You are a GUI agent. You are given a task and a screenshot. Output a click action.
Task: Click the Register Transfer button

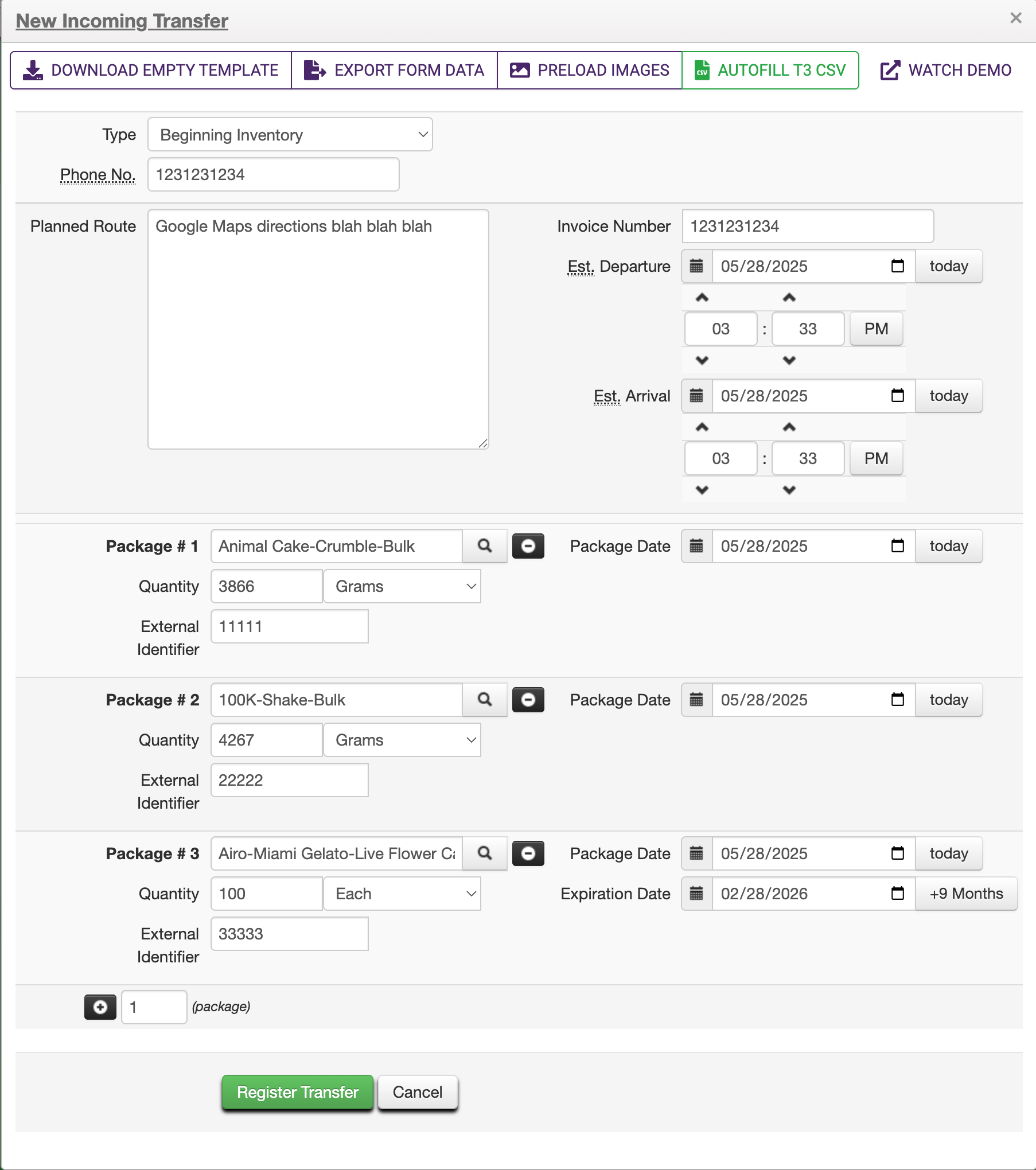297,1092
